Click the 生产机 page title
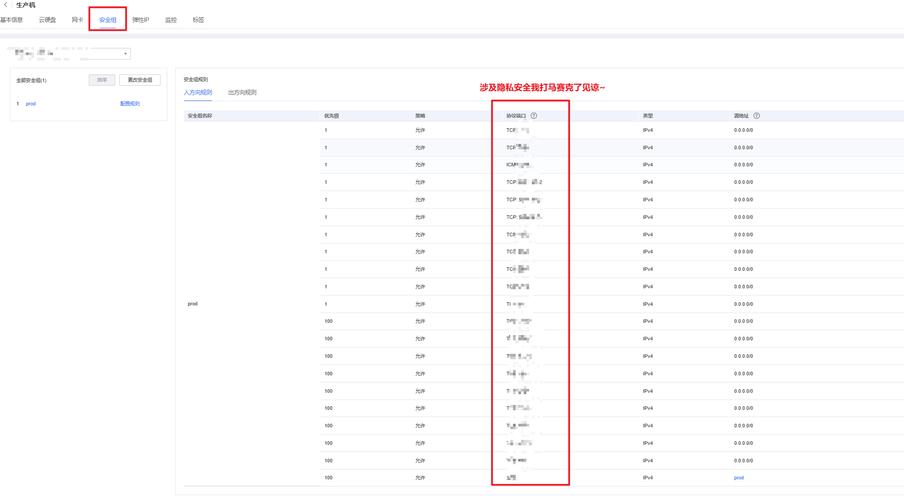The image size is (904, 500). 25,5
